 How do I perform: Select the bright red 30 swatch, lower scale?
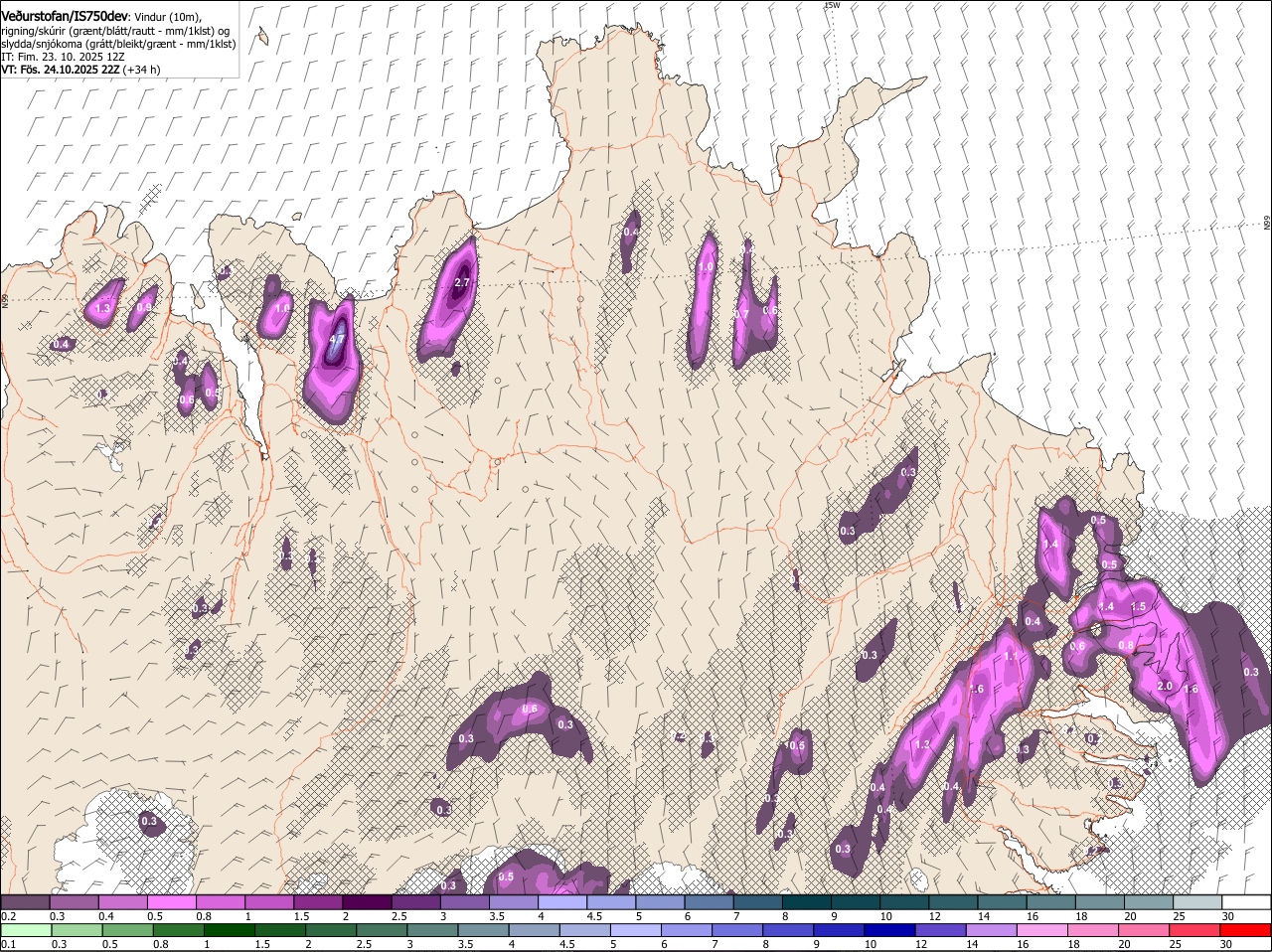(x=1245, y=930)
